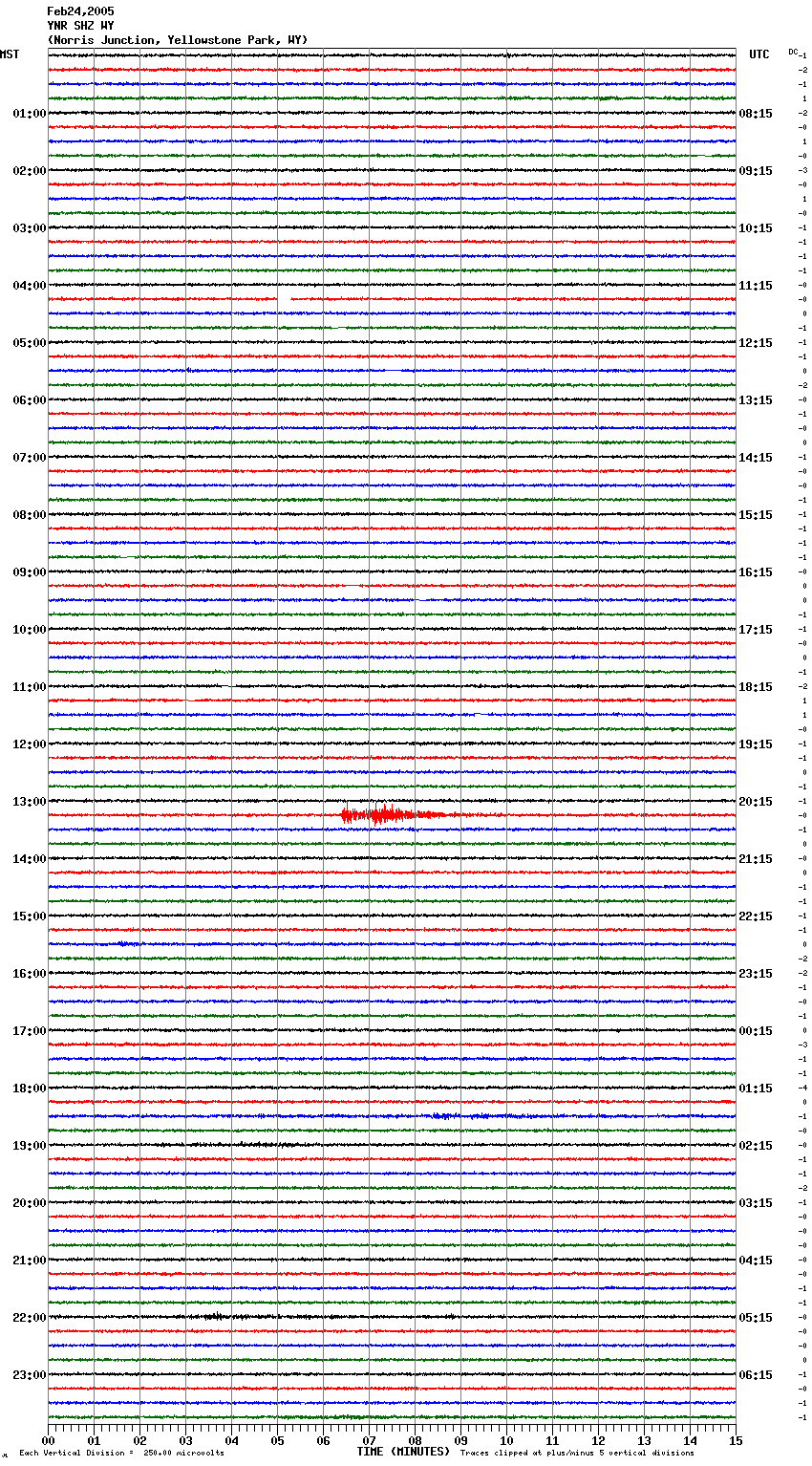812x1466 pixels.
Task: Select the 10:00 MST time label
Action: pos(29,630)
